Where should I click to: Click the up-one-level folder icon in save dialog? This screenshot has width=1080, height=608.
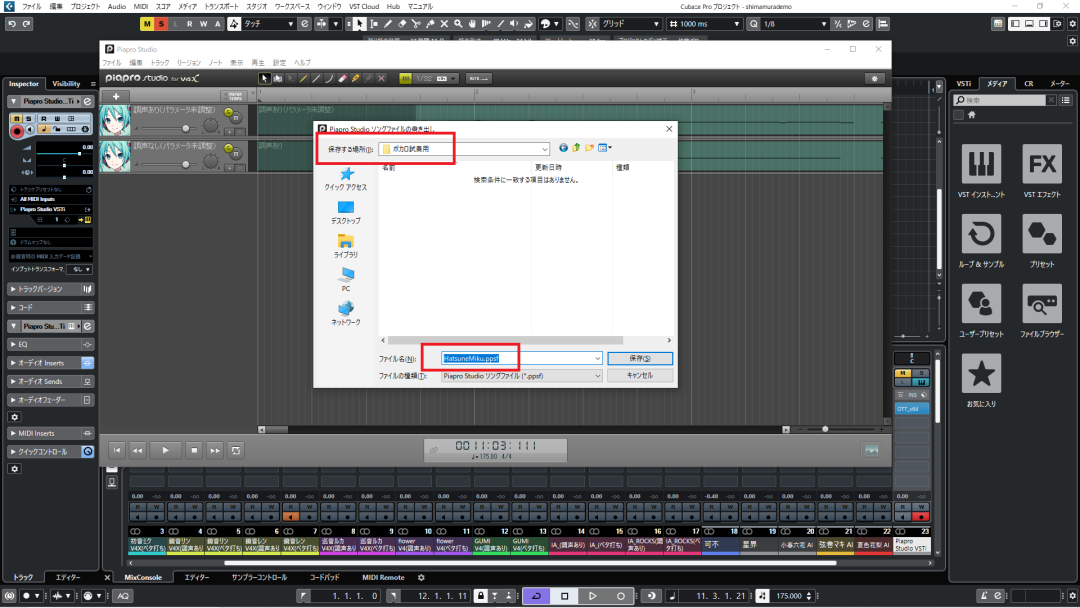click(x=577, y=148)
